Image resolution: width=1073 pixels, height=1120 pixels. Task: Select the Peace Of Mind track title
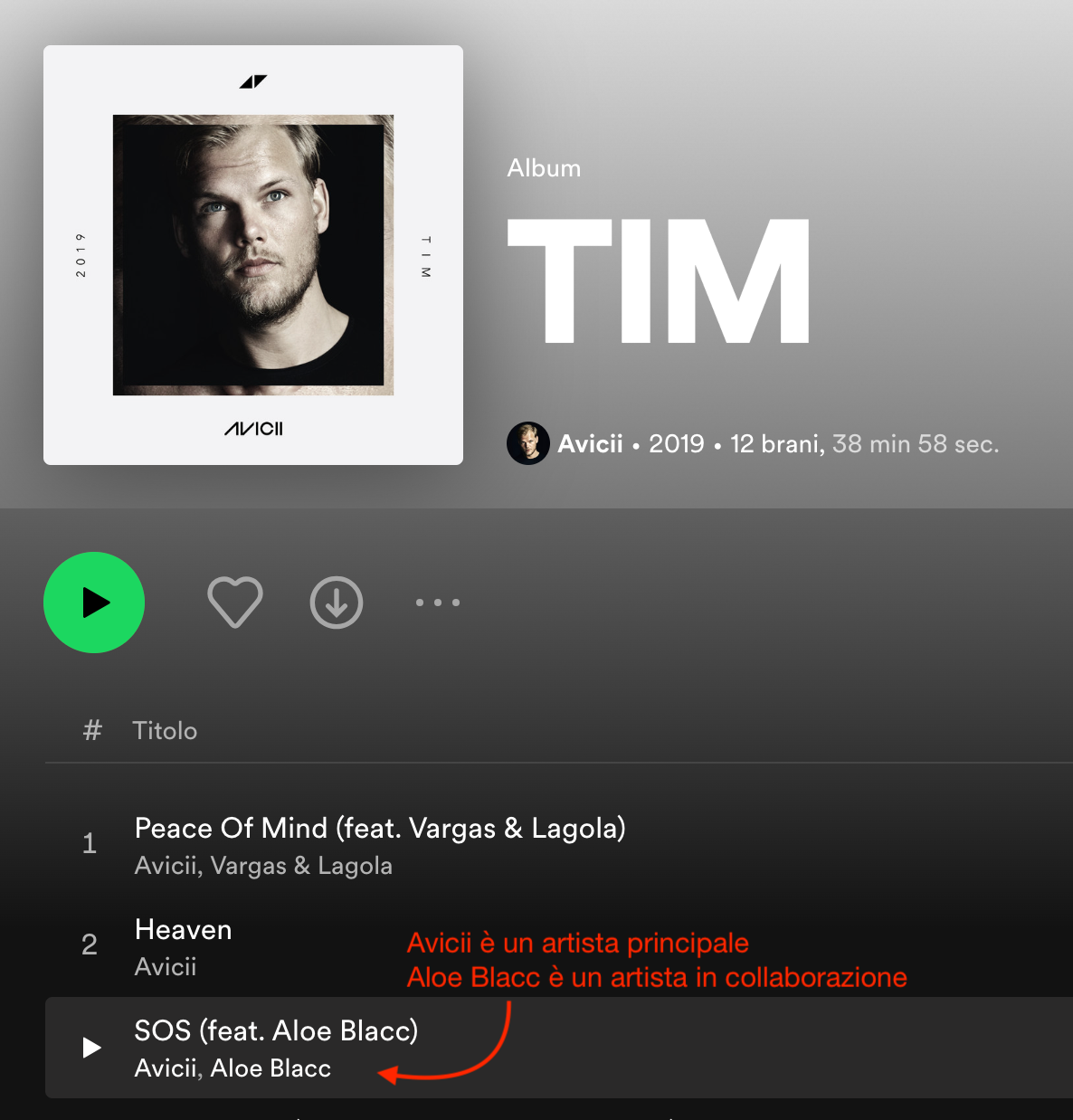coord(380,828)
